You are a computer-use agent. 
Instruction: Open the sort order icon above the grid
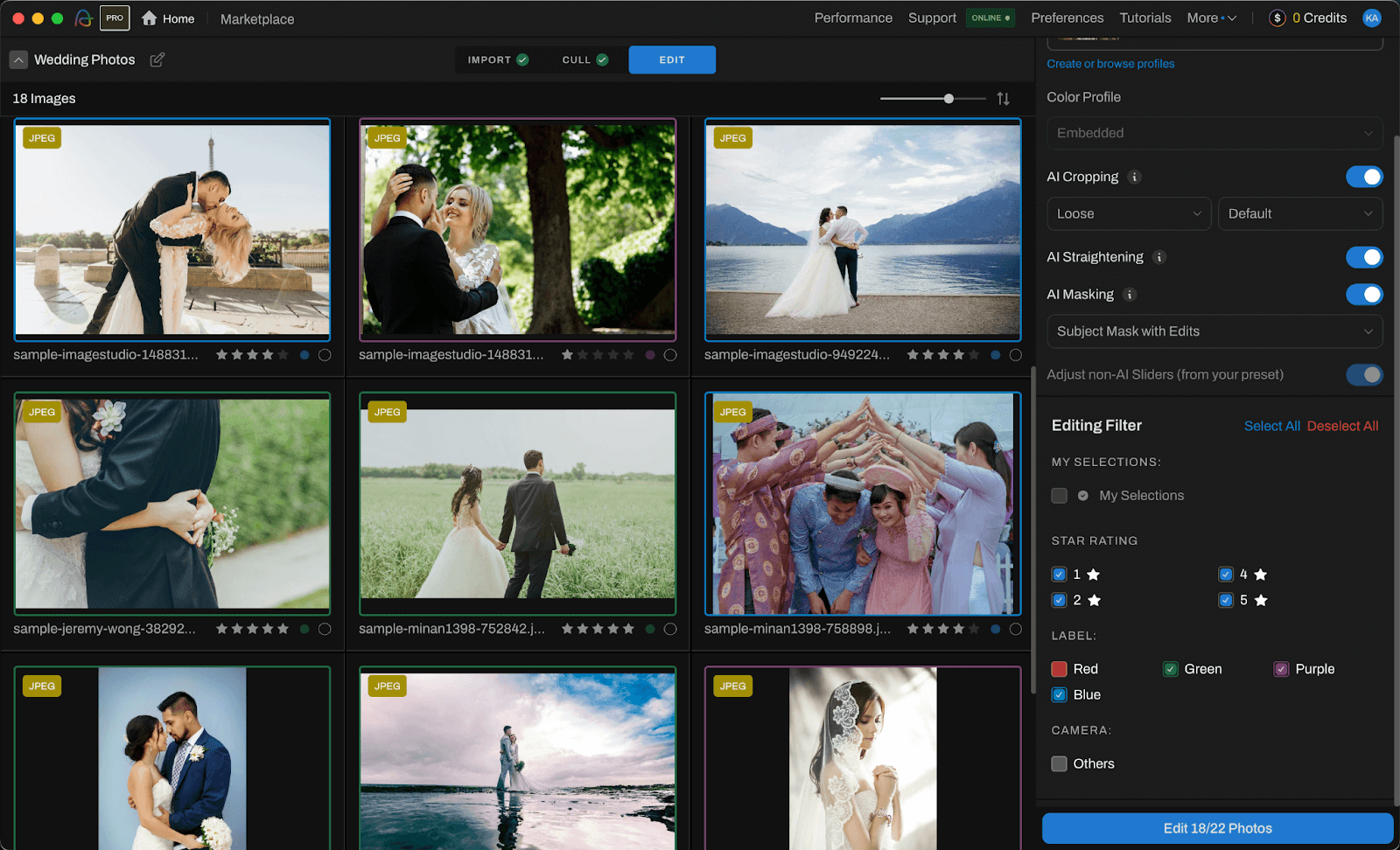point(1003,99)
